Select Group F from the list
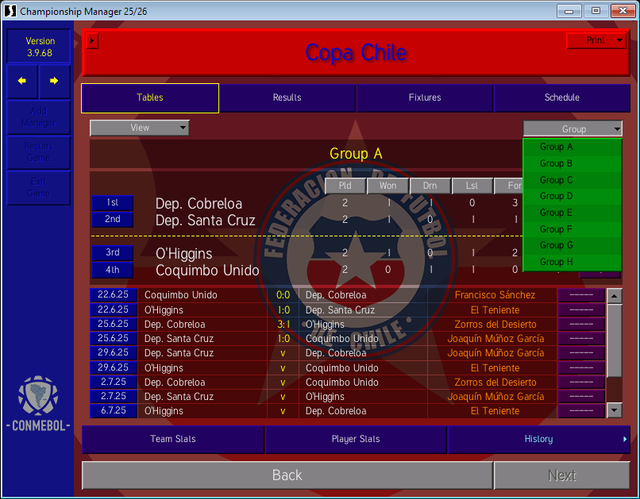 pos(572,229)
